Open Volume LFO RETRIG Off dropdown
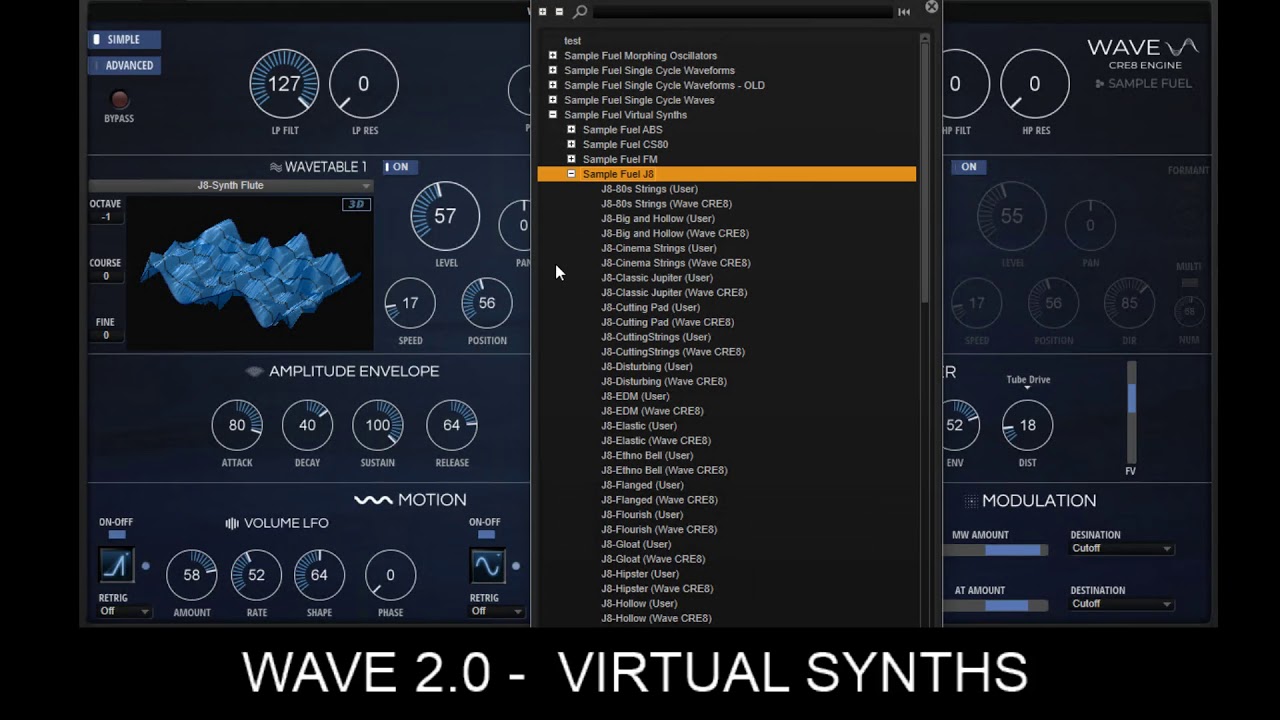This screenshot has height=720, width=1280. [x=124, y=611]
